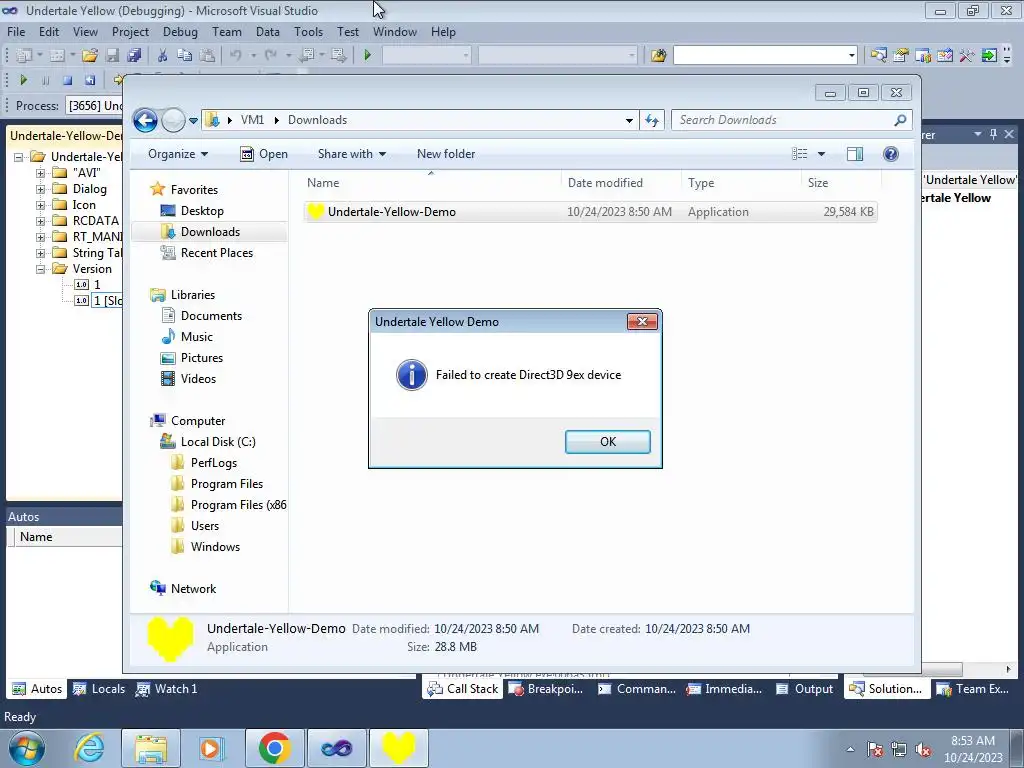Switch to the Locals tab
This screenshot has height=768, width=1024.
(x=99, y=689)
